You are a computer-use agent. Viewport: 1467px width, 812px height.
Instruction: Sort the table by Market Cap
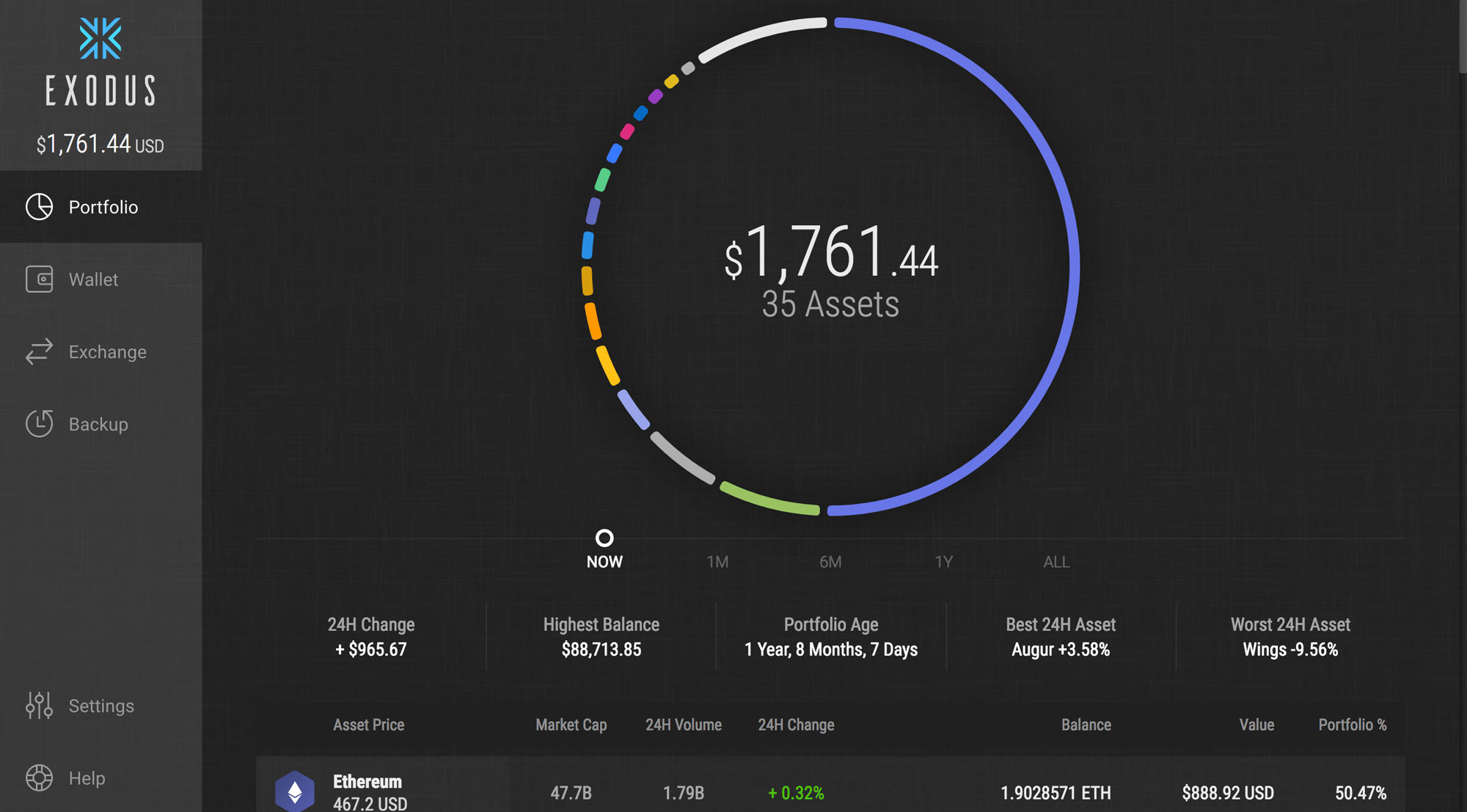pos(571,725)
